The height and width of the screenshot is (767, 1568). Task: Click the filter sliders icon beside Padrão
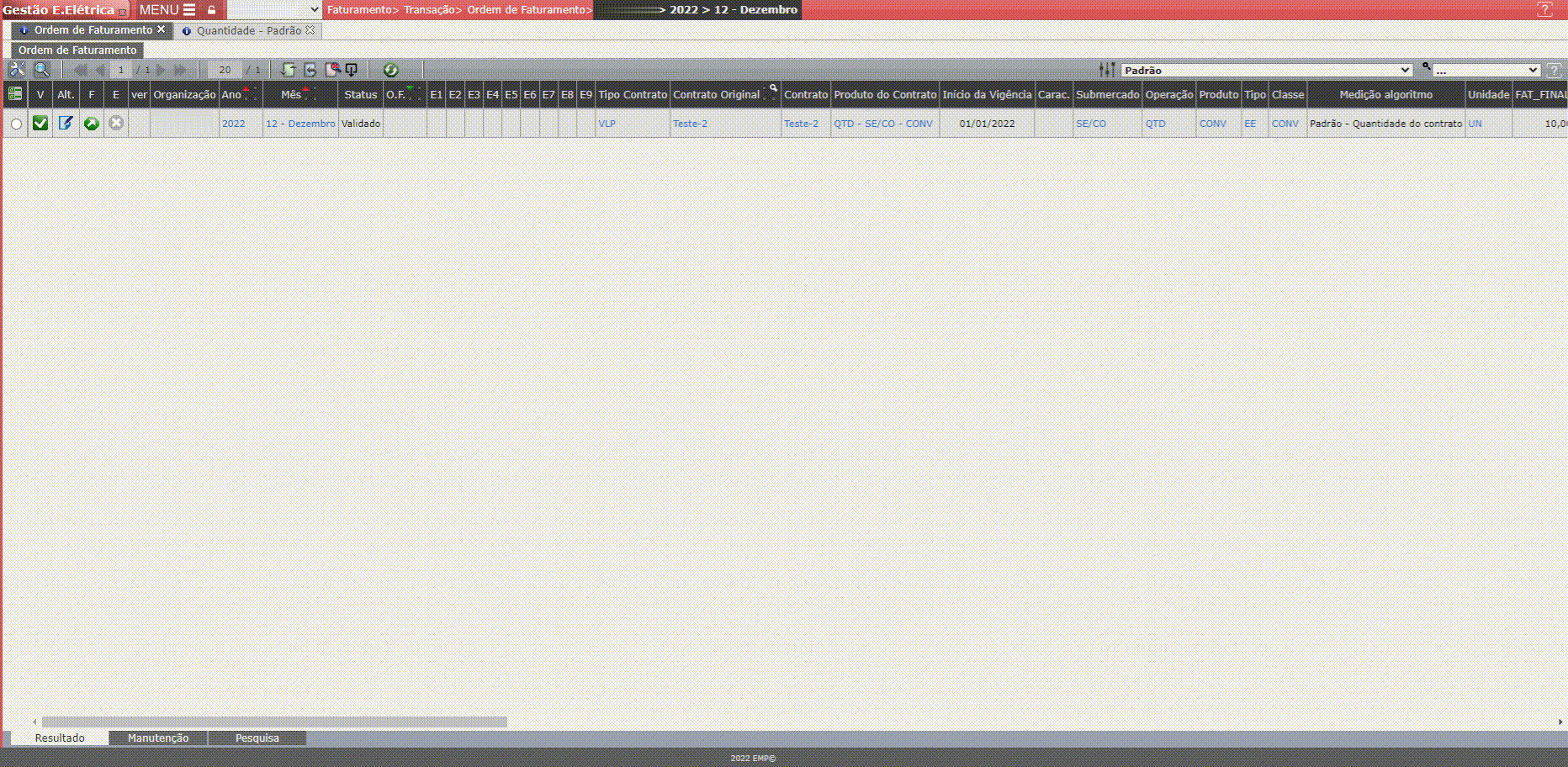coord(1107,70)
